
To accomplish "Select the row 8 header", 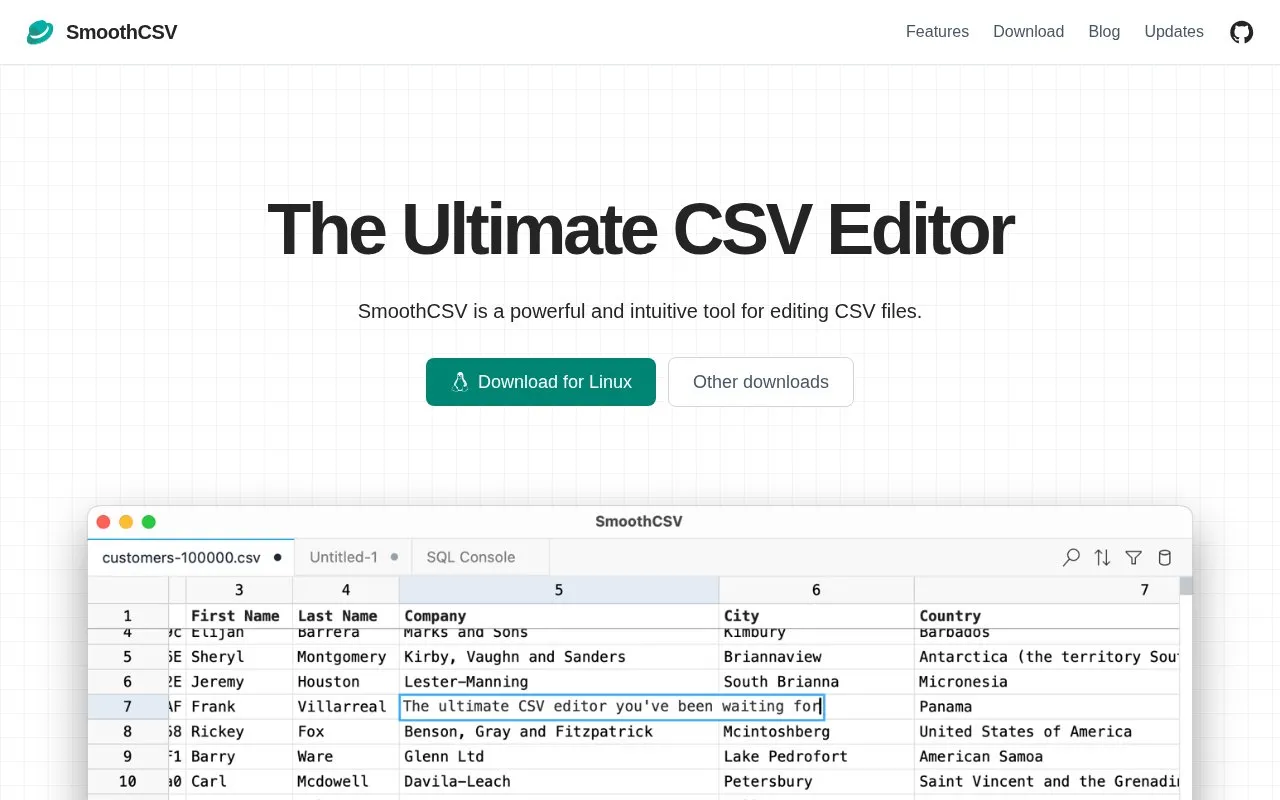I will [128, 732].
